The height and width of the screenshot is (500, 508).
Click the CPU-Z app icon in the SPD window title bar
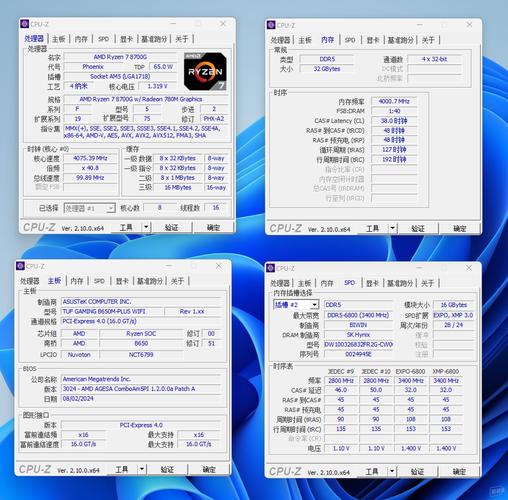click(270, 268)
